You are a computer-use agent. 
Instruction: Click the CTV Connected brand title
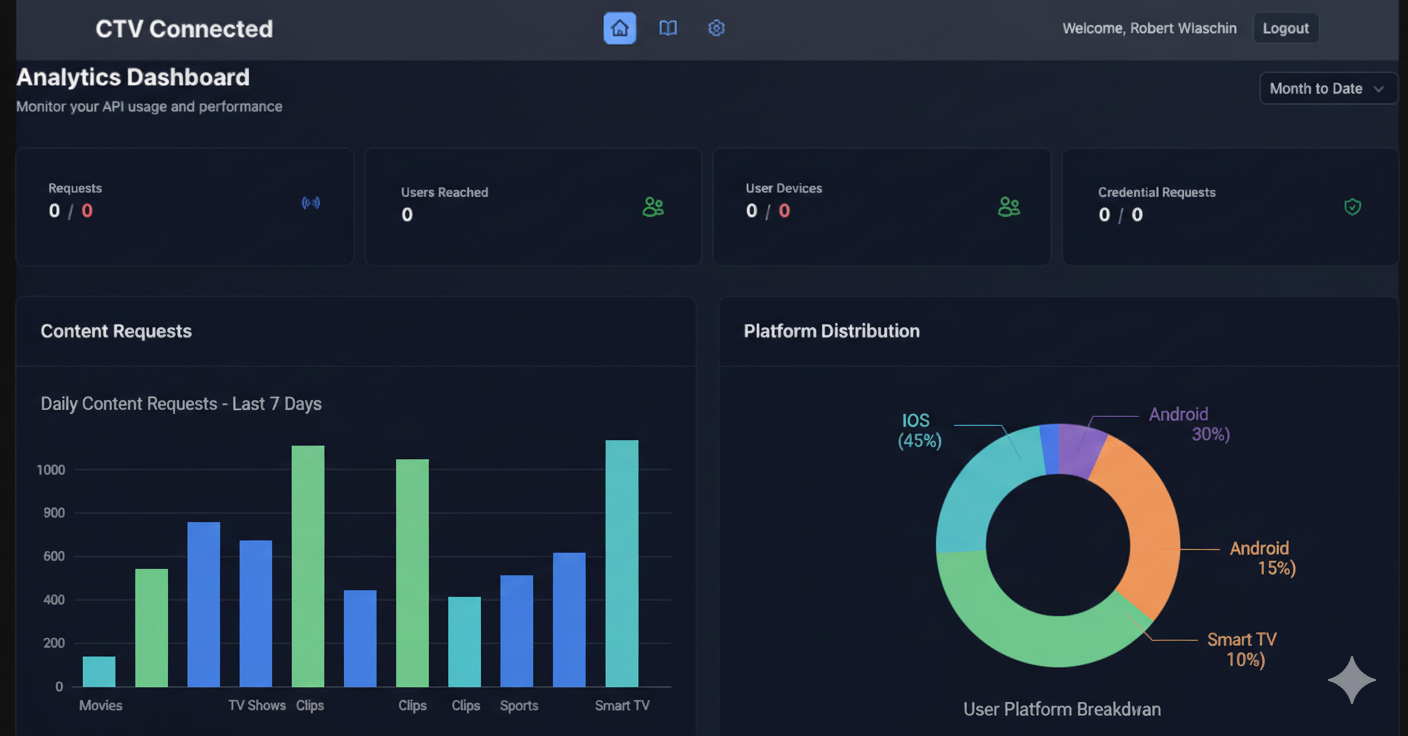pos(184,29)
